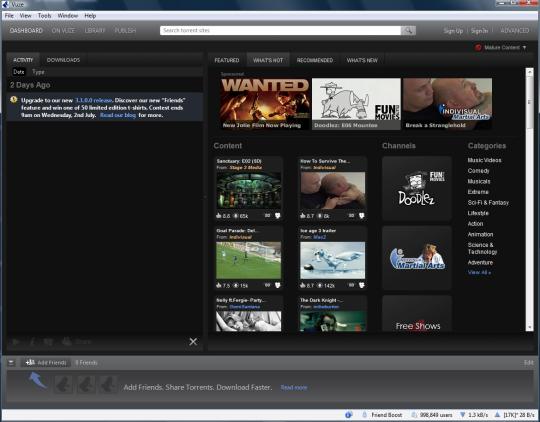Click the shield icon on Goal Parade card
The image size is (540, 422).
click(278, 285)
